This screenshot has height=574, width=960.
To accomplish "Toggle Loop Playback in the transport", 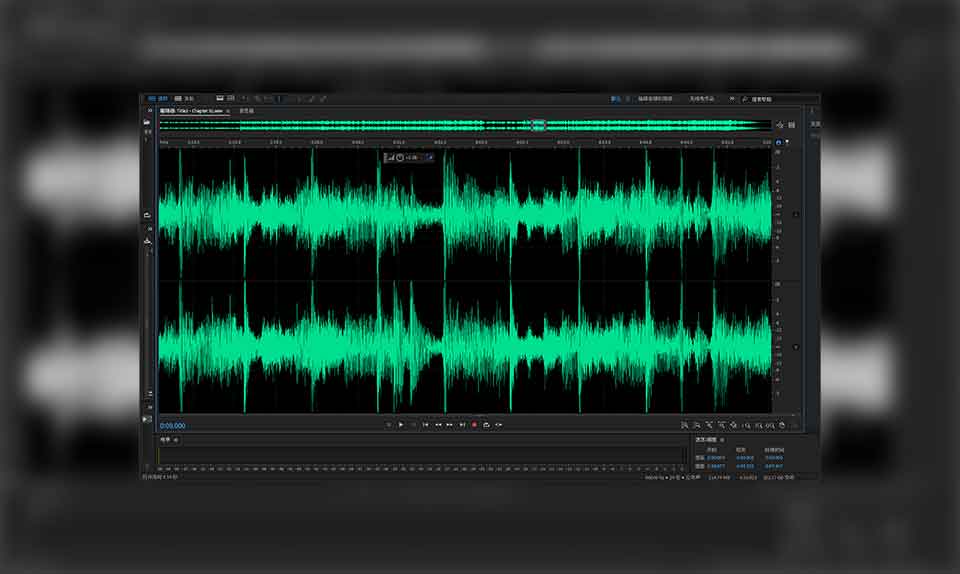I will click(486, 425).
